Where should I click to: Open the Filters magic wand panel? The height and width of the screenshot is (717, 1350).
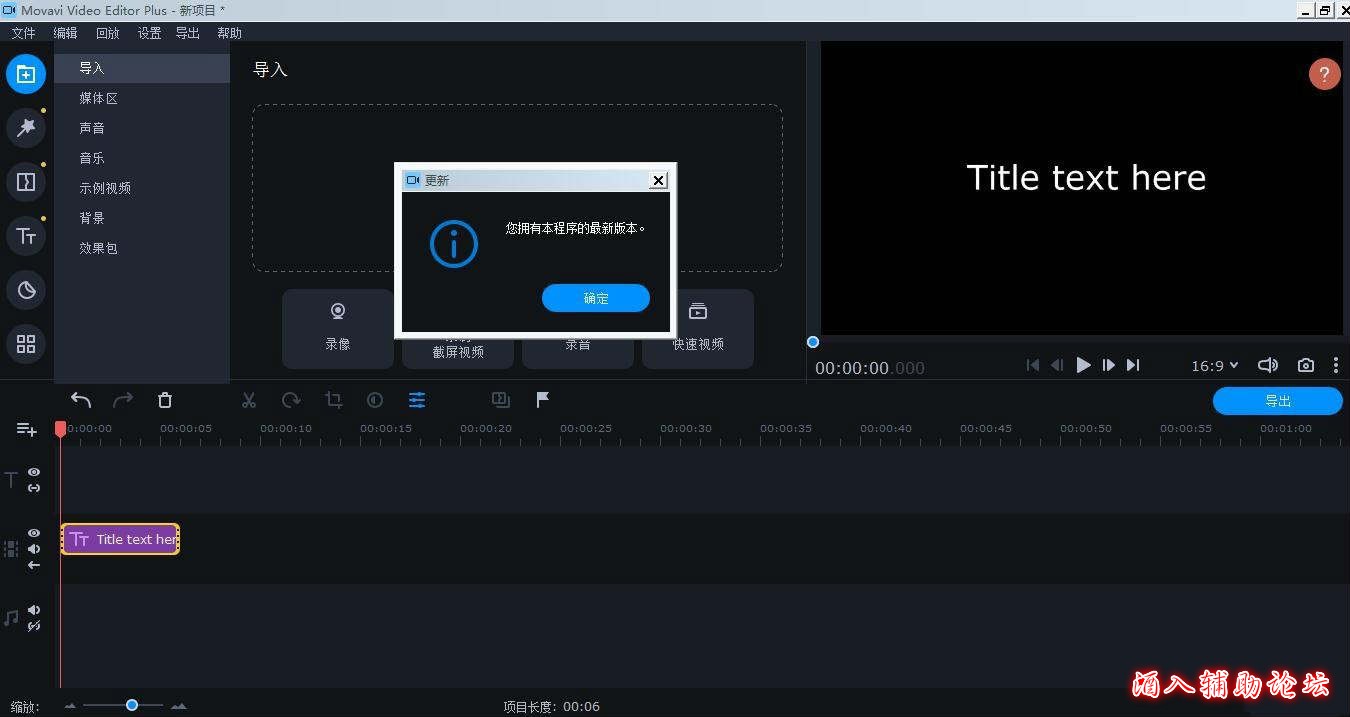[x=26, y=128]
